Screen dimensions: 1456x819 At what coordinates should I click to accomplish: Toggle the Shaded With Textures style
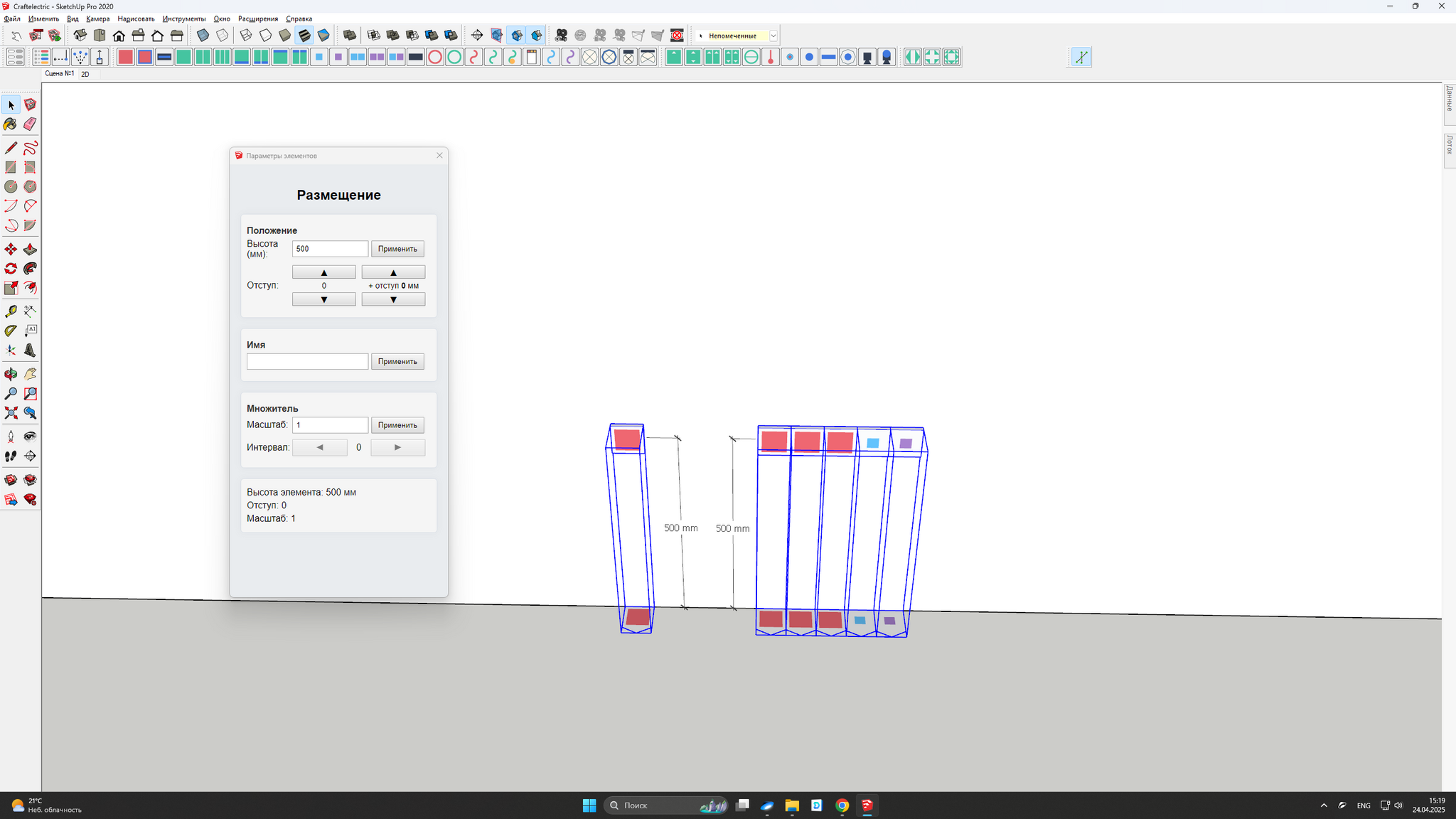click(x=304, y=36)
